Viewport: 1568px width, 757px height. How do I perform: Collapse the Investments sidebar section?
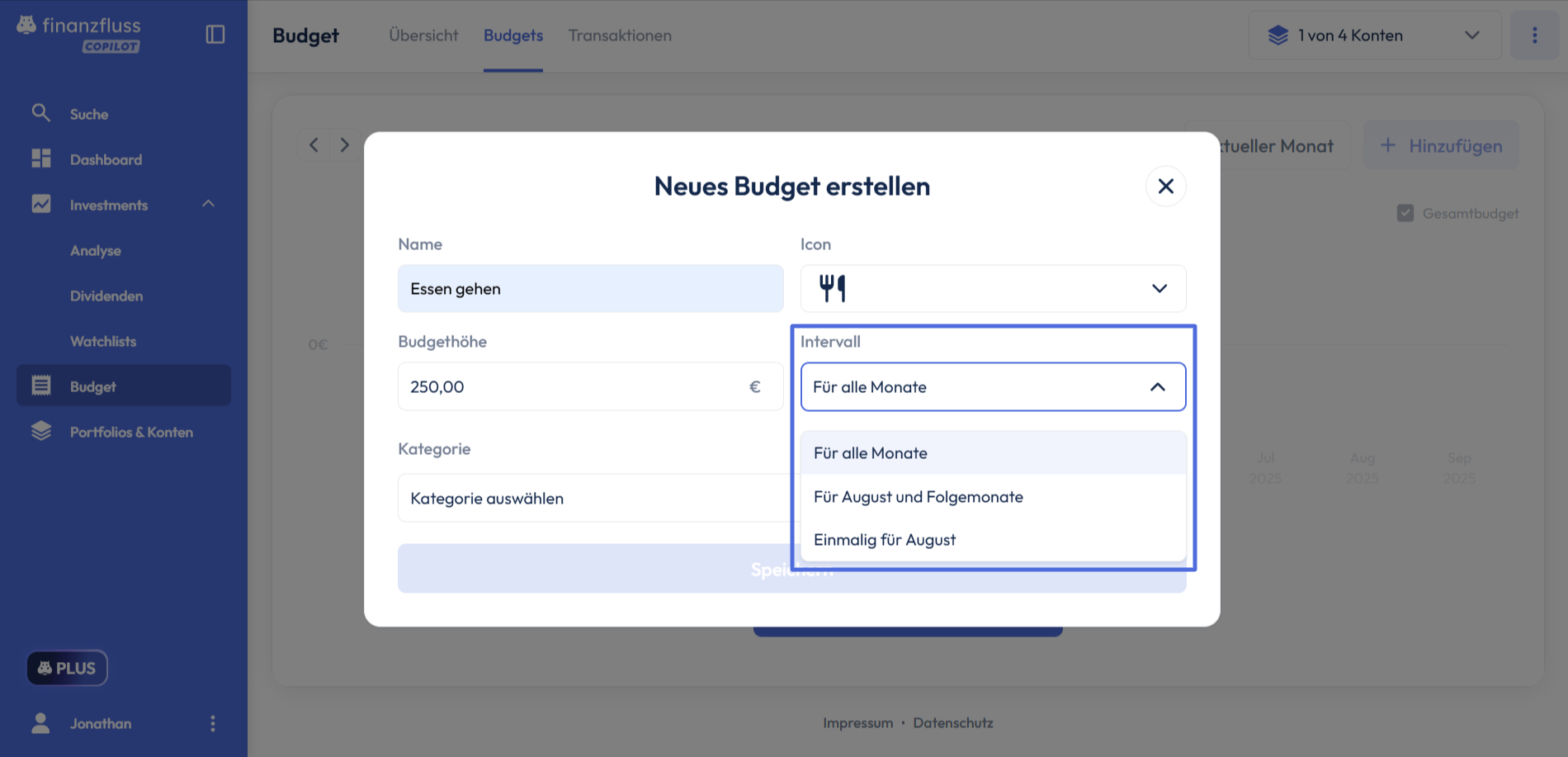(208, 204)
